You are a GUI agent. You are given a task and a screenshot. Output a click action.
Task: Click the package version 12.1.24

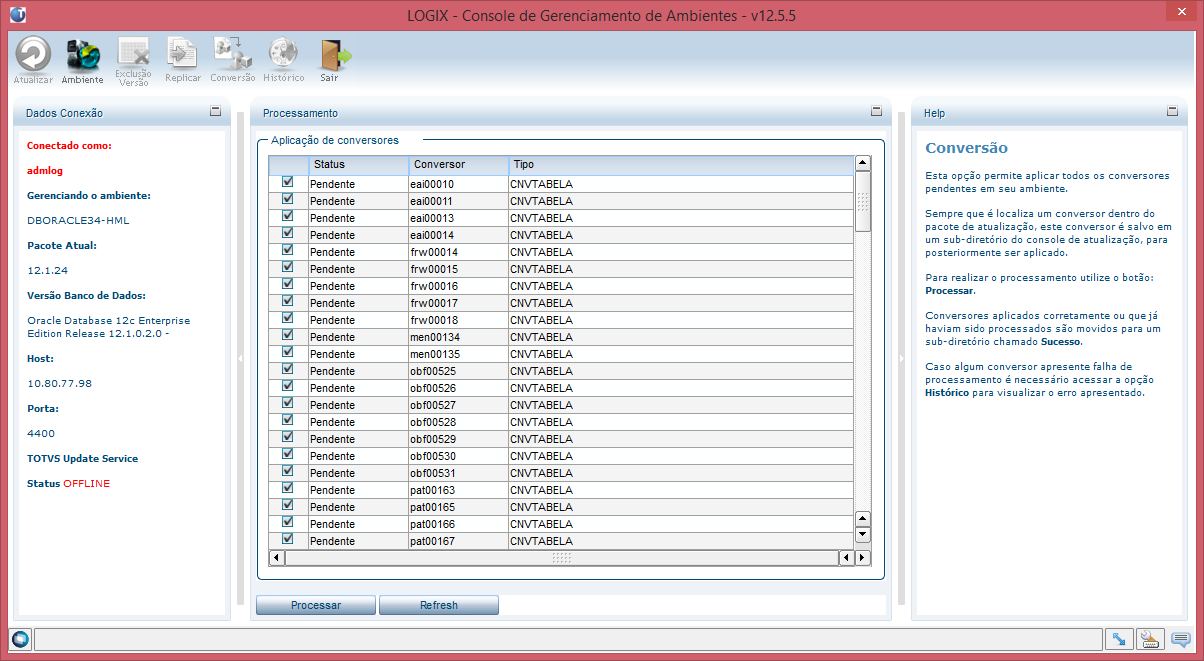[x=48, y=270]
